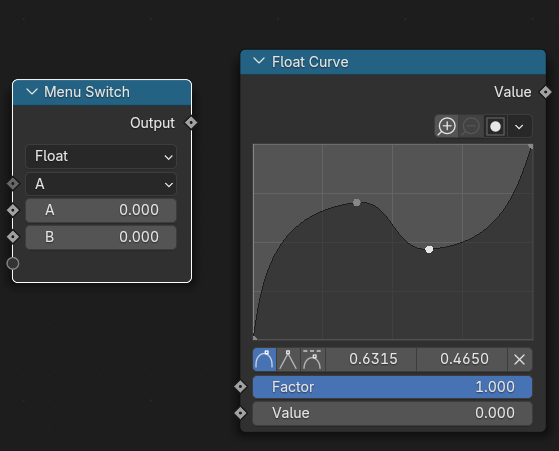Click the Menu Switch Output socket
Viewport: 559px width, 451px height.
coord(191,123)
